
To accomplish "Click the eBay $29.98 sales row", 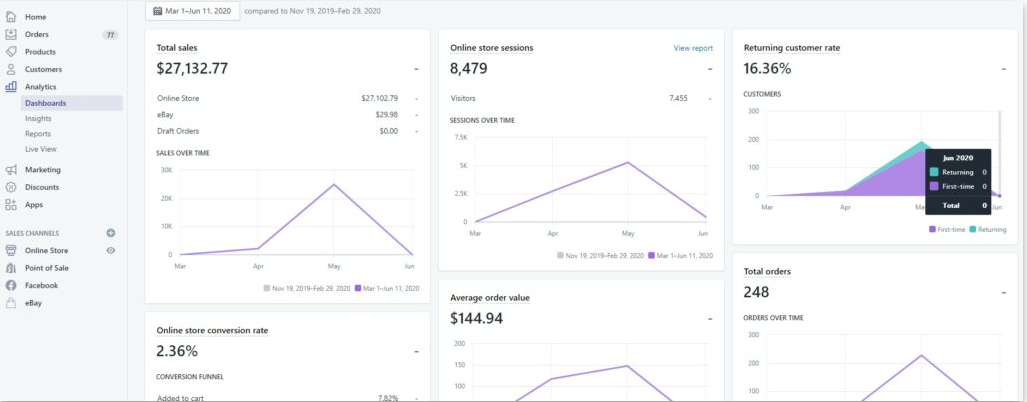I will click(287, 115).
